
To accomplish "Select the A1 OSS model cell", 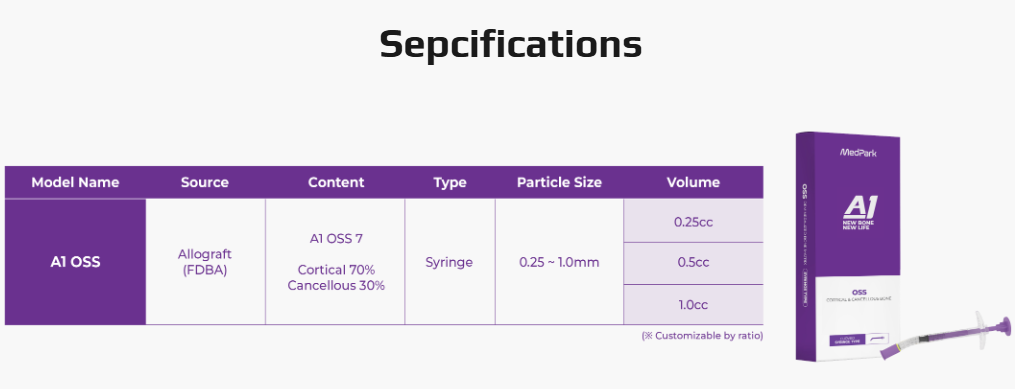I will click(75, 262).
